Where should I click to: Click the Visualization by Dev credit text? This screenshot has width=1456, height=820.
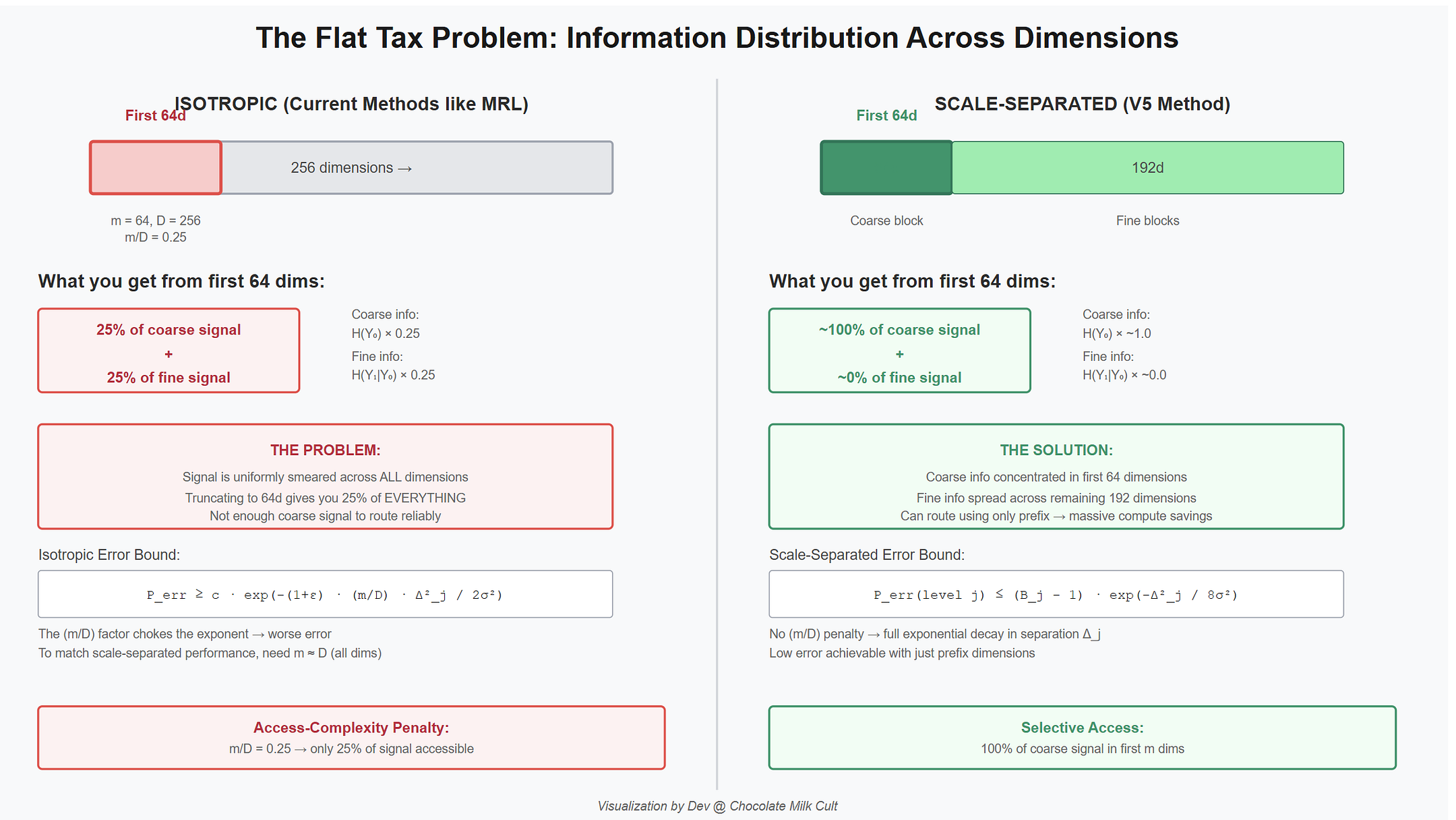click(x=717, y=806)
